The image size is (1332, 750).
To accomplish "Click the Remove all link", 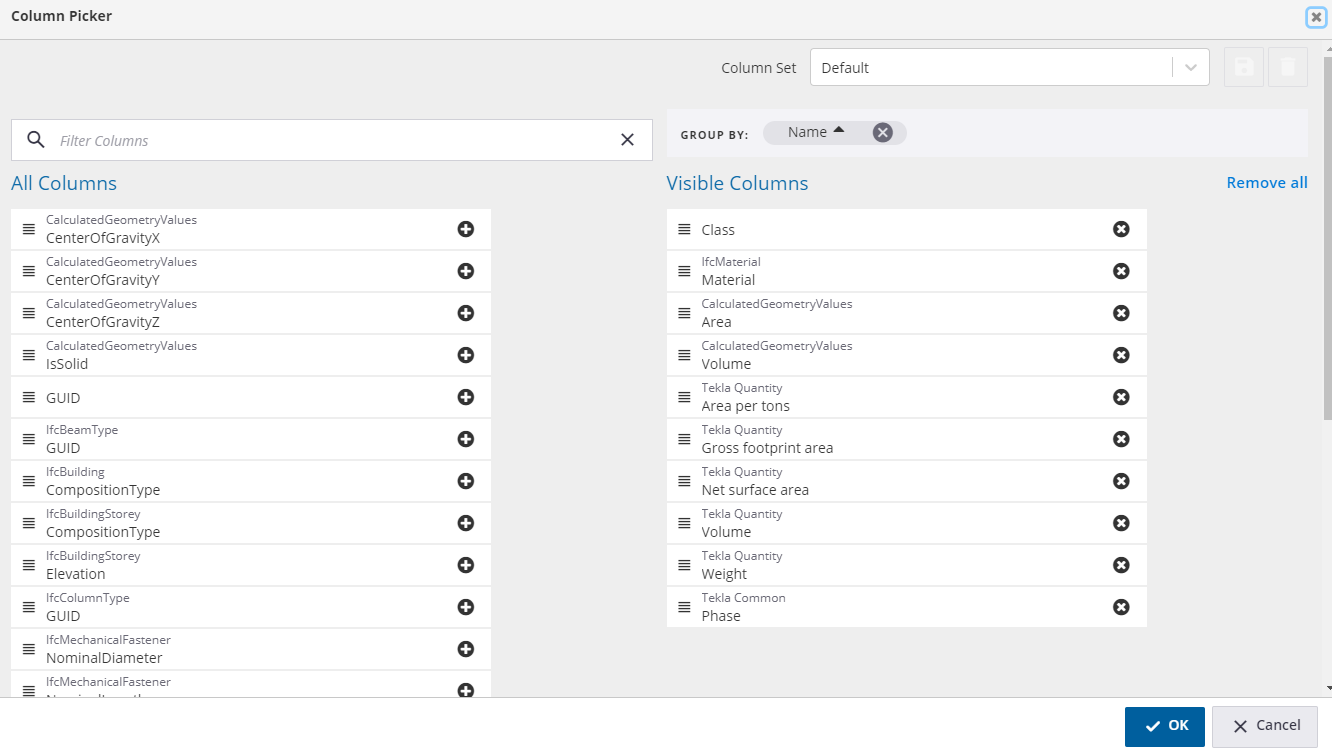I will tap(1266, 183).
